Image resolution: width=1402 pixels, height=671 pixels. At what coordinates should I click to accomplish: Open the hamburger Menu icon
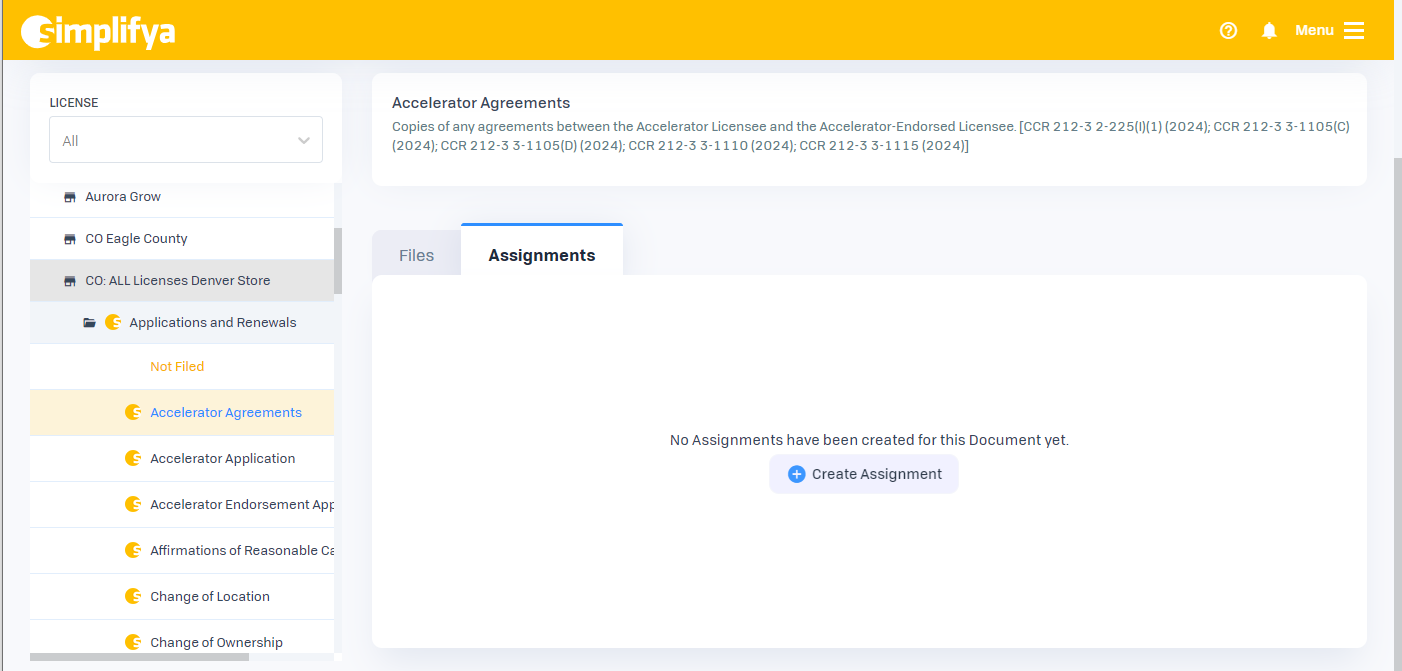[x=1354, y=31]
